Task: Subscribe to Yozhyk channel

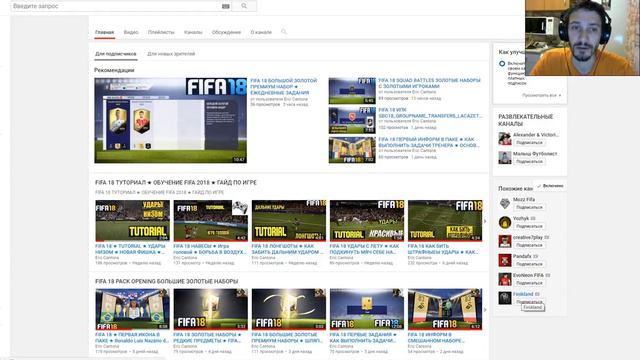Action: (x=529, y=226)
